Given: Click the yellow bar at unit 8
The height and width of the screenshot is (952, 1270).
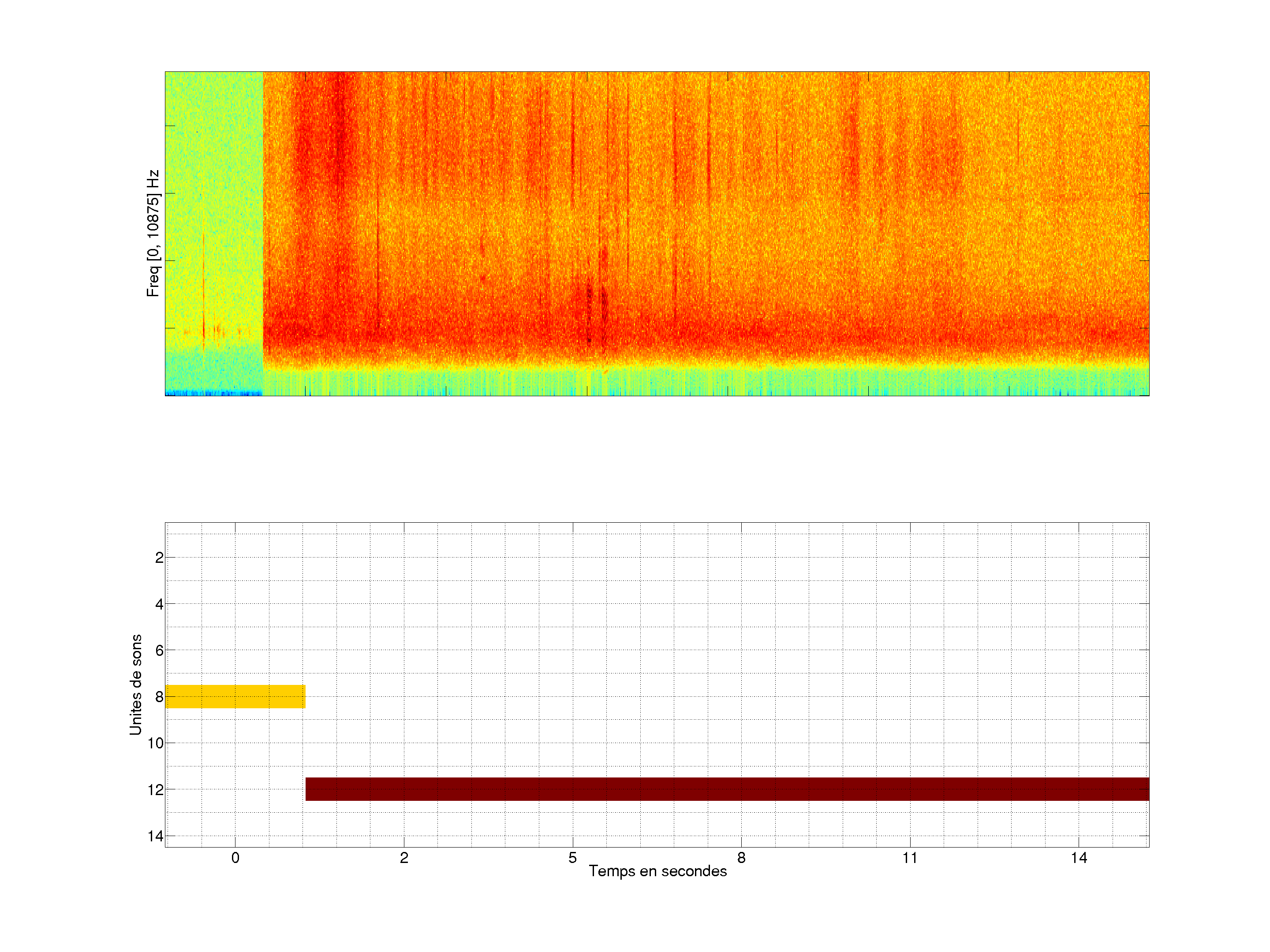Looking at the screenshot, I should (x=235, y=696).
